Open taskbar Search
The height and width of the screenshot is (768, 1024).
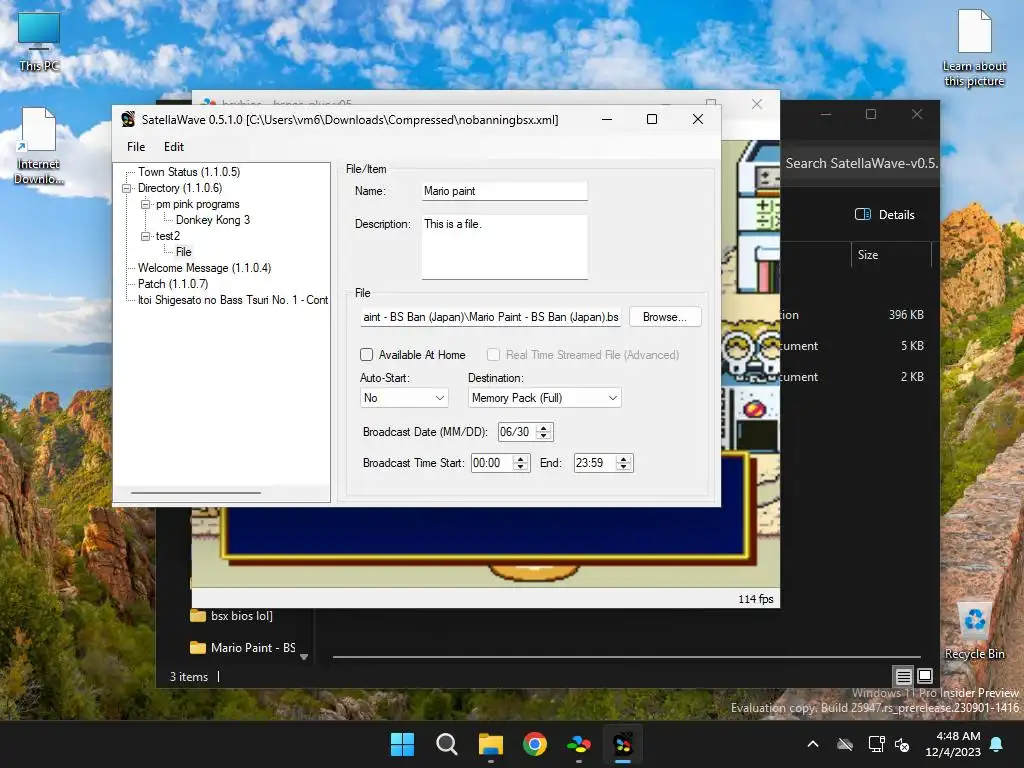tap(447, 744)
